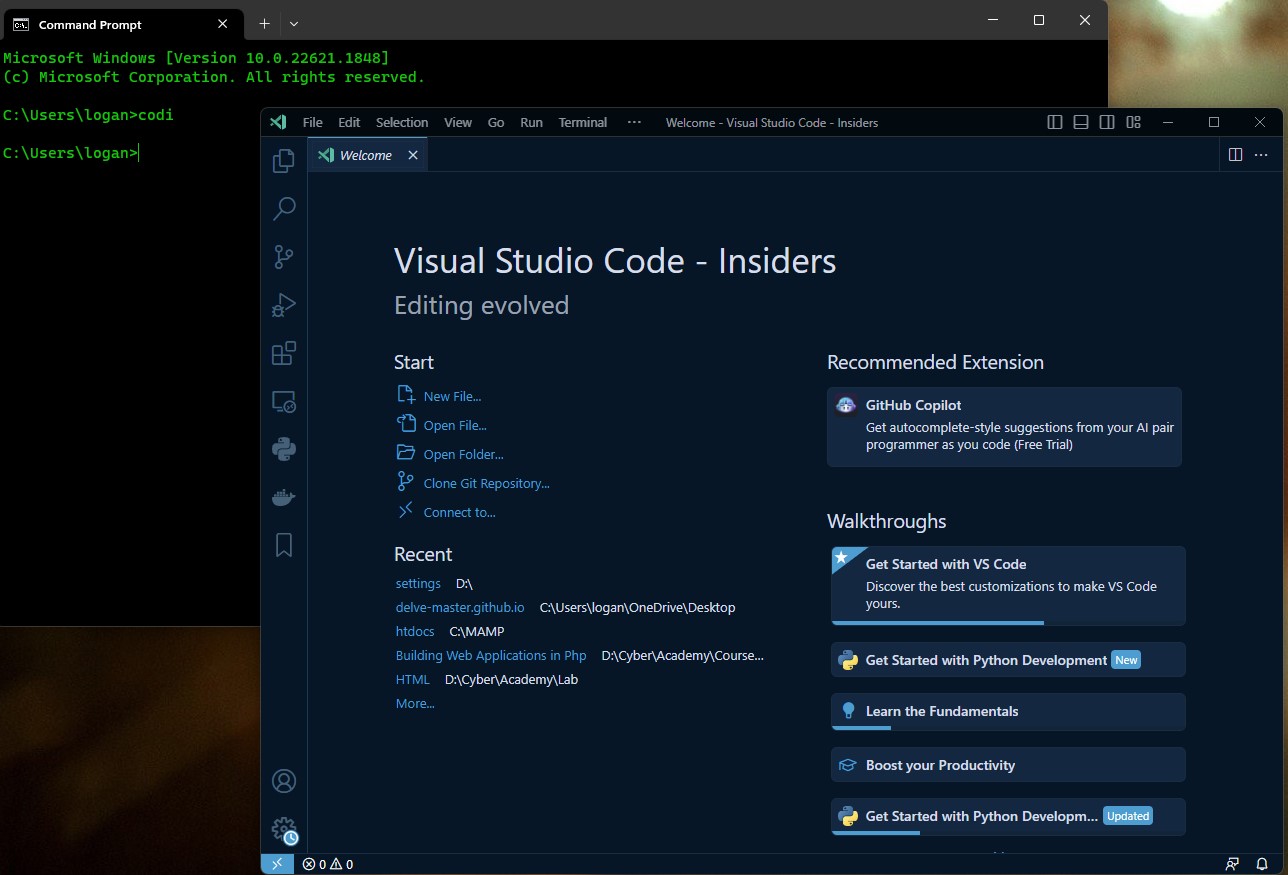Image resolution: width=1288 pixels, height=875 pixels.
Task: Open the Accounts menu icon
Action: coord(284,781)
